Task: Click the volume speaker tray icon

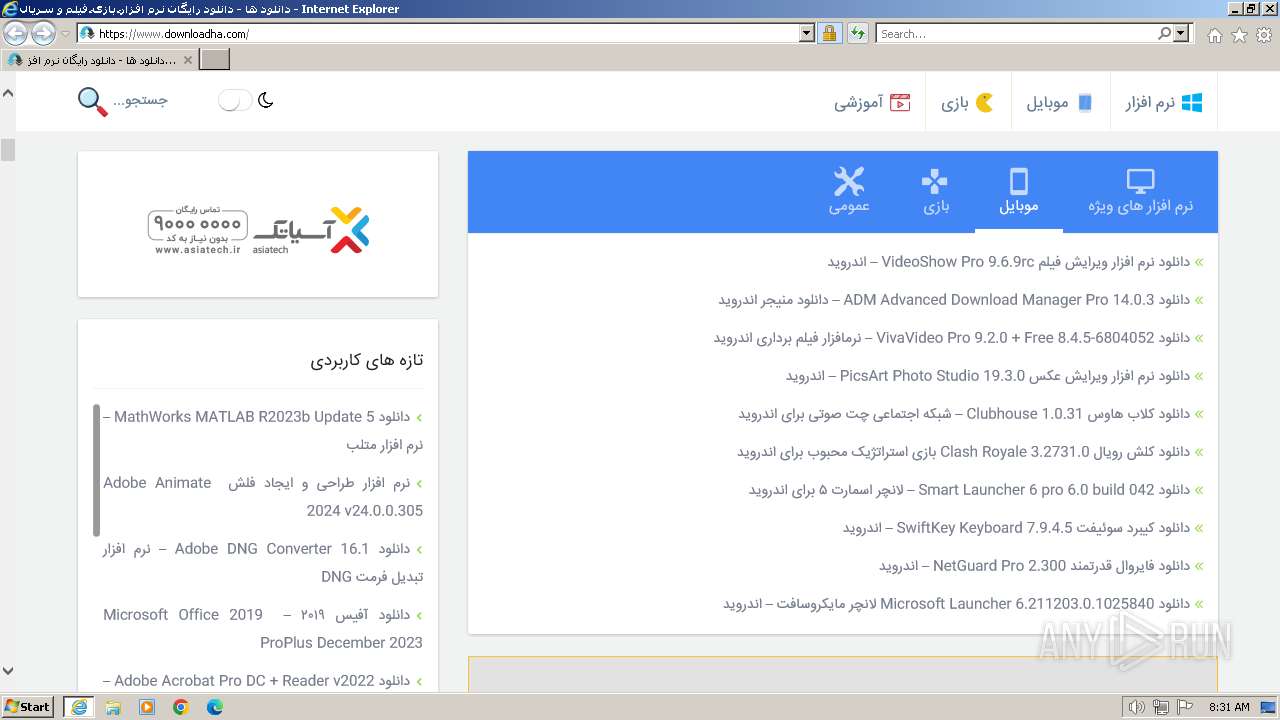Action: click(1136, 707)
